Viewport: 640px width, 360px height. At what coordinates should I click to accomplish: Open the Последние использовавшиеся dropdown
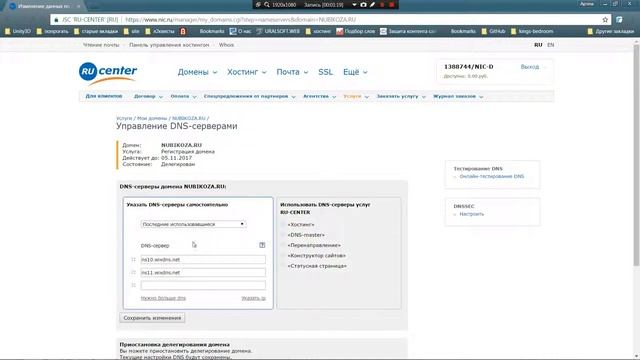(x=193, y=224)
